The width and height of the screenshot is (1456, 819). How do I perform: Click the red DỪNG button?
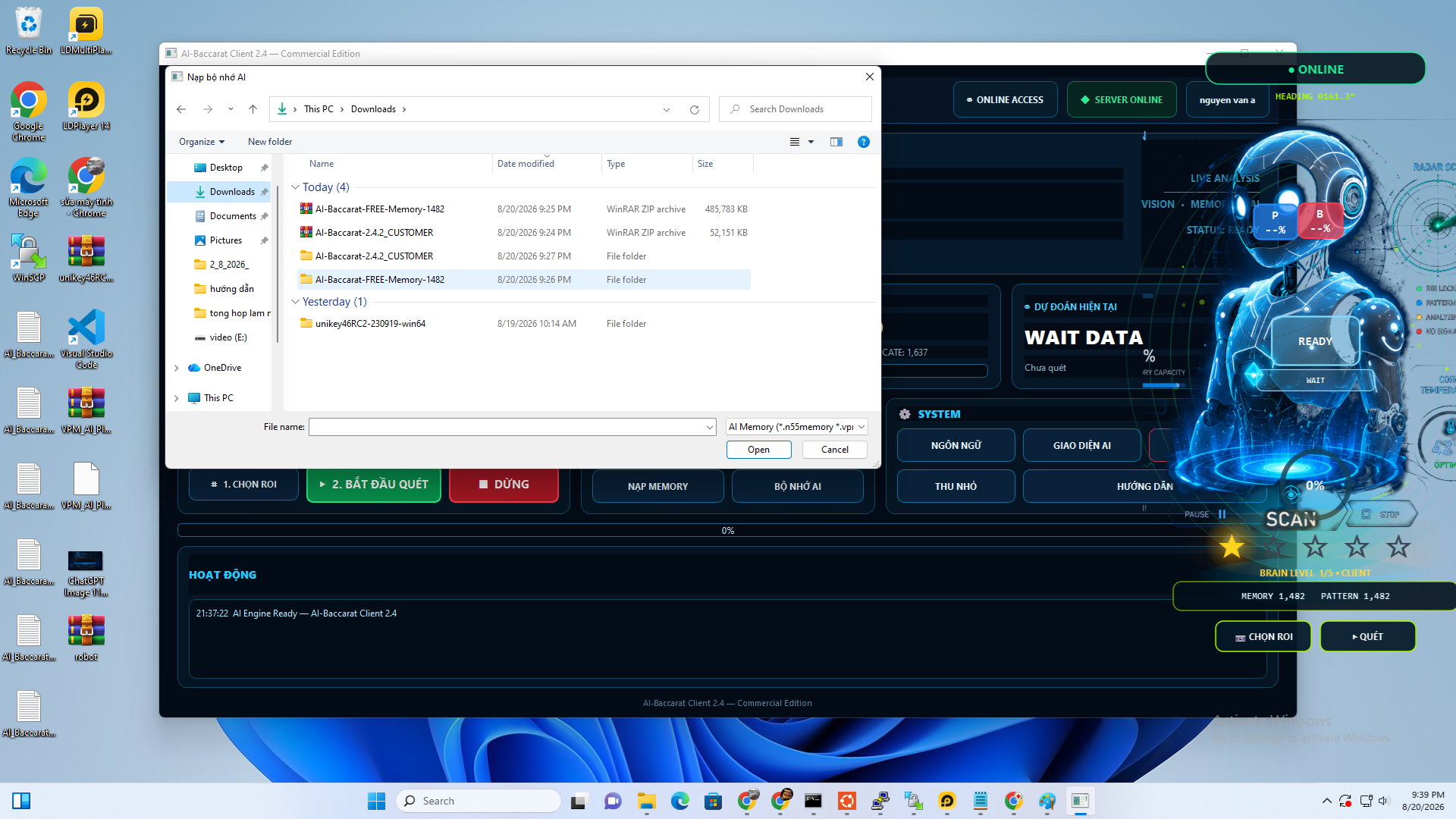coord(504,485)
